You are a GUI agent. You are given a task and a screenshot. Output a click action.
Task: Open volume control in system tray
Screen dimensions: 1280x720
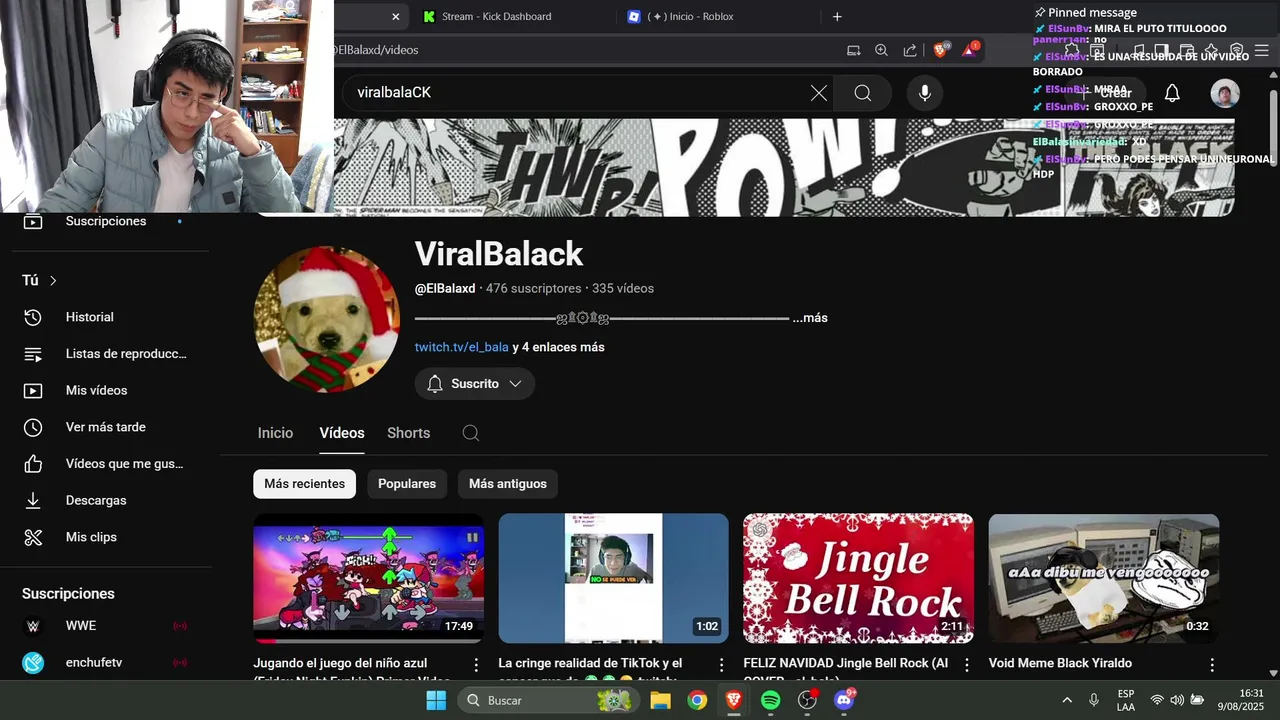(x=1177, y=700)
